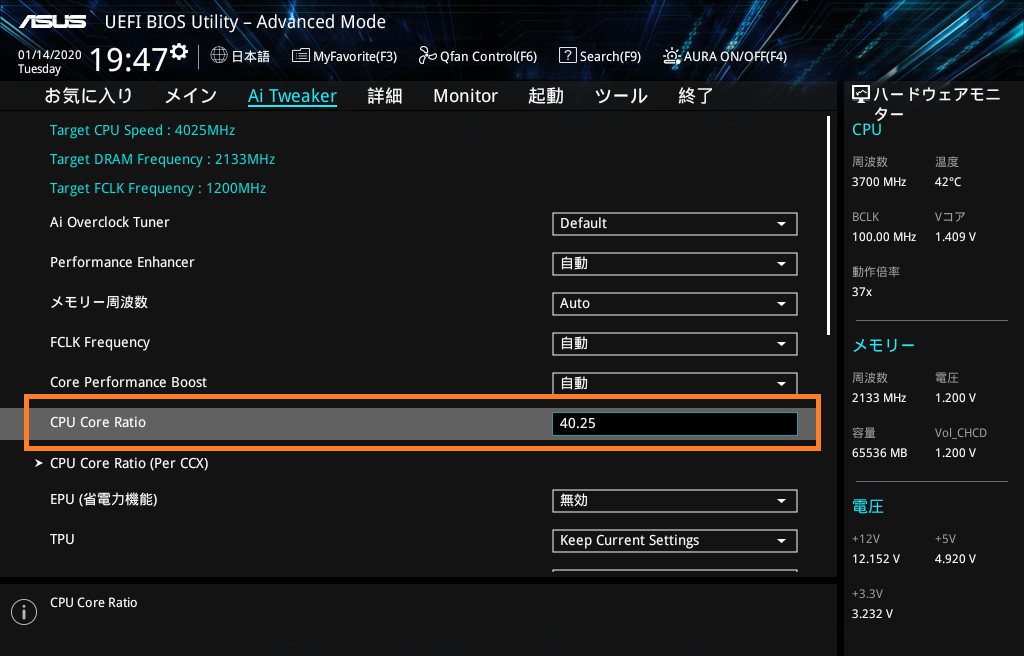Click 動作倍率 37x value
The width and height of the screenshot is (1024, 656).
pos(861,291)
